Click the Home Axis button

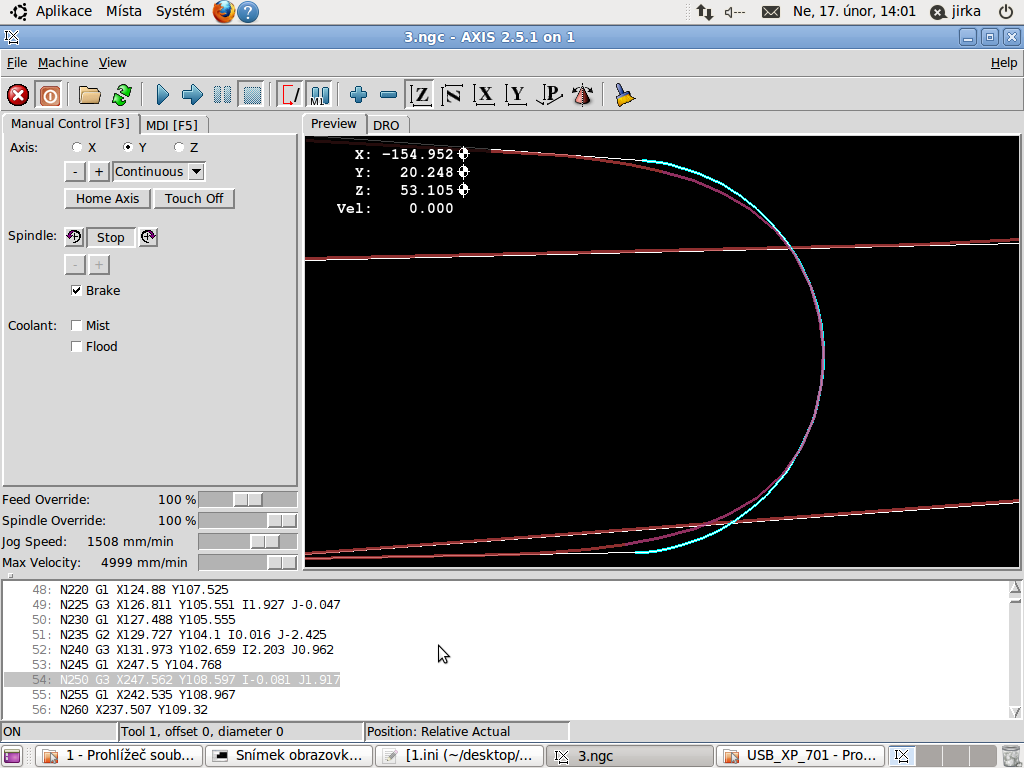tap(107, 198)
